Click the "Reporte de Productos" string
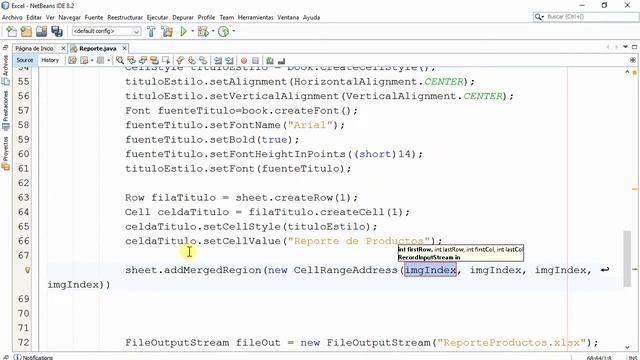 [x=359, y=241]
